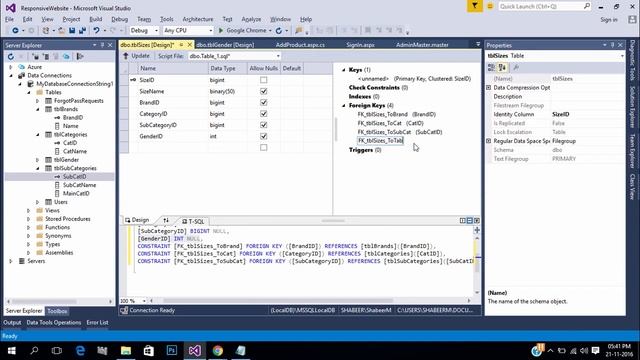Toggle Allow Nulls for BrandID column
Image resolution: width=640 pixels, height=360 pixels.
[x=264, y=102]
